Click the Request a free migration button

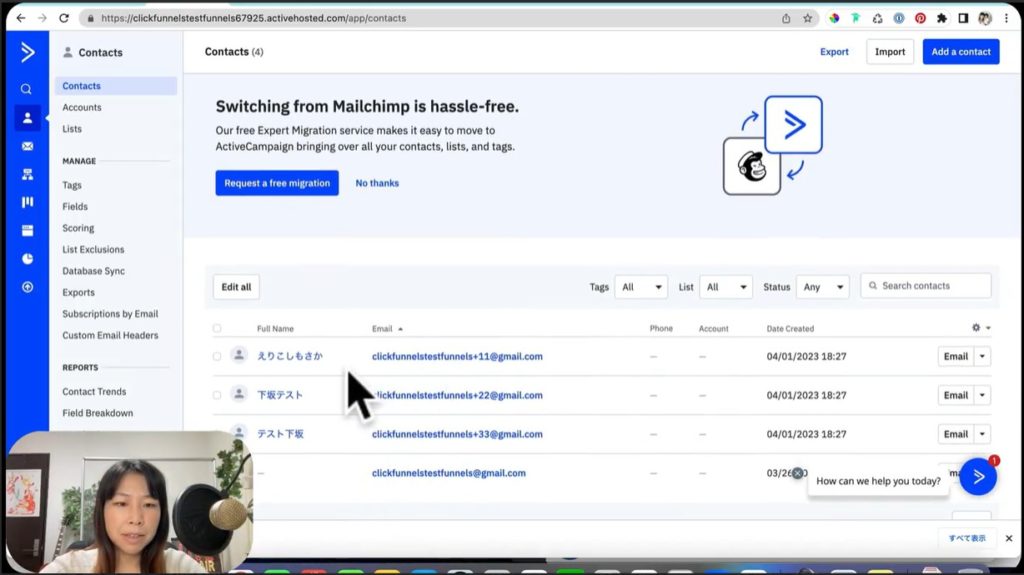click(x=277, y=183)
